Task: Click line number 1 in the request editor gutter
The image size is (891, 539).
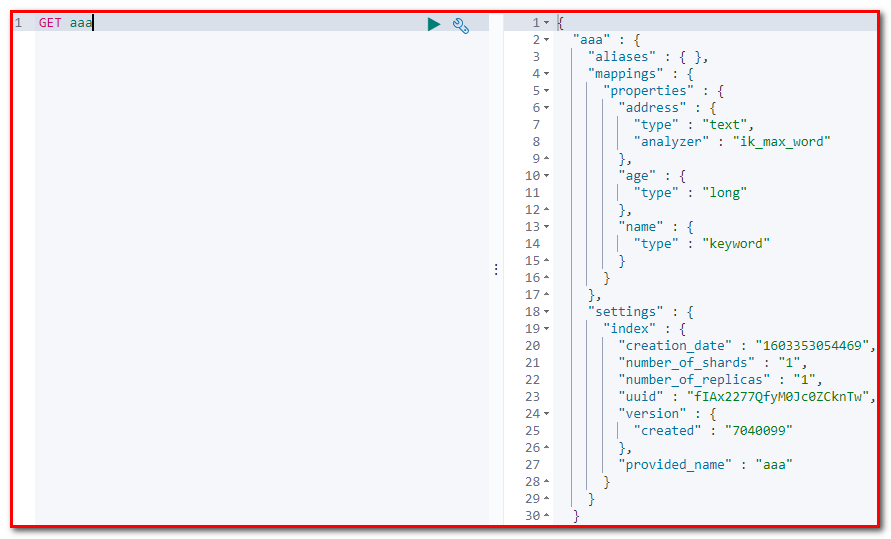Action: (19, 23)
